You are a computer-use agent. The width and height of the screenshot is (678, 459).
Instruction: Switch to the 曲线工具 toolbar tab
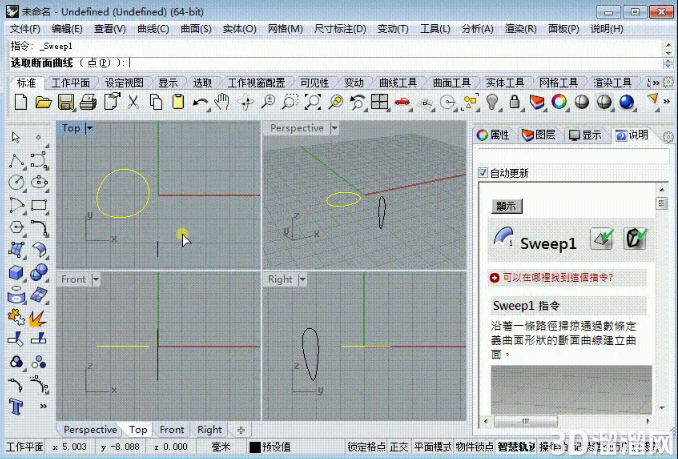coord(398,82)
